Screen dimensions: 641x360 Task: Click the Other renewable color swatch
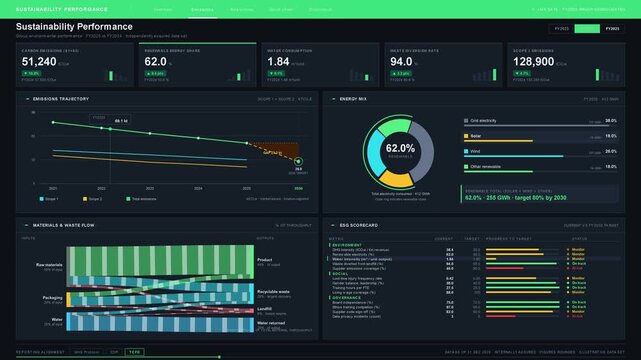[466, 167]
